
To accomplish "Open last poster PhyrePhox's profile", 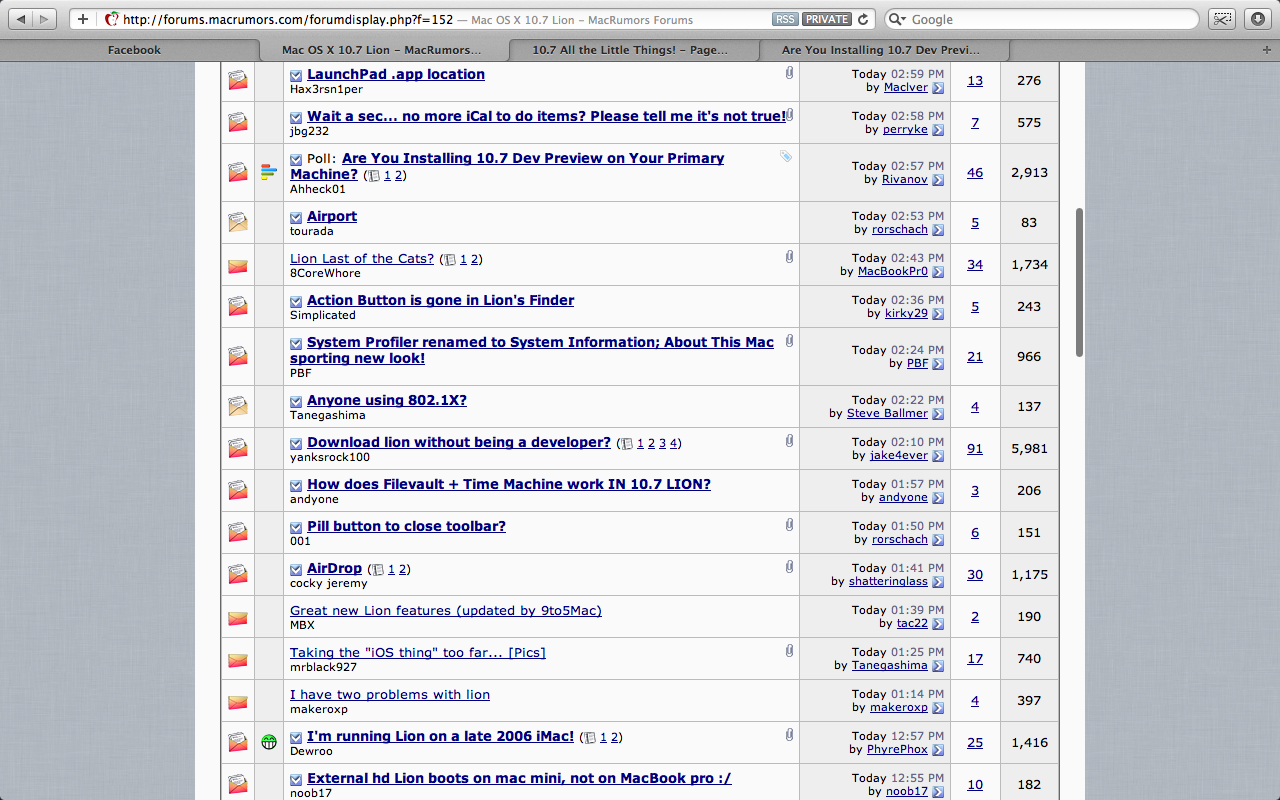I will tap(897, 749).
